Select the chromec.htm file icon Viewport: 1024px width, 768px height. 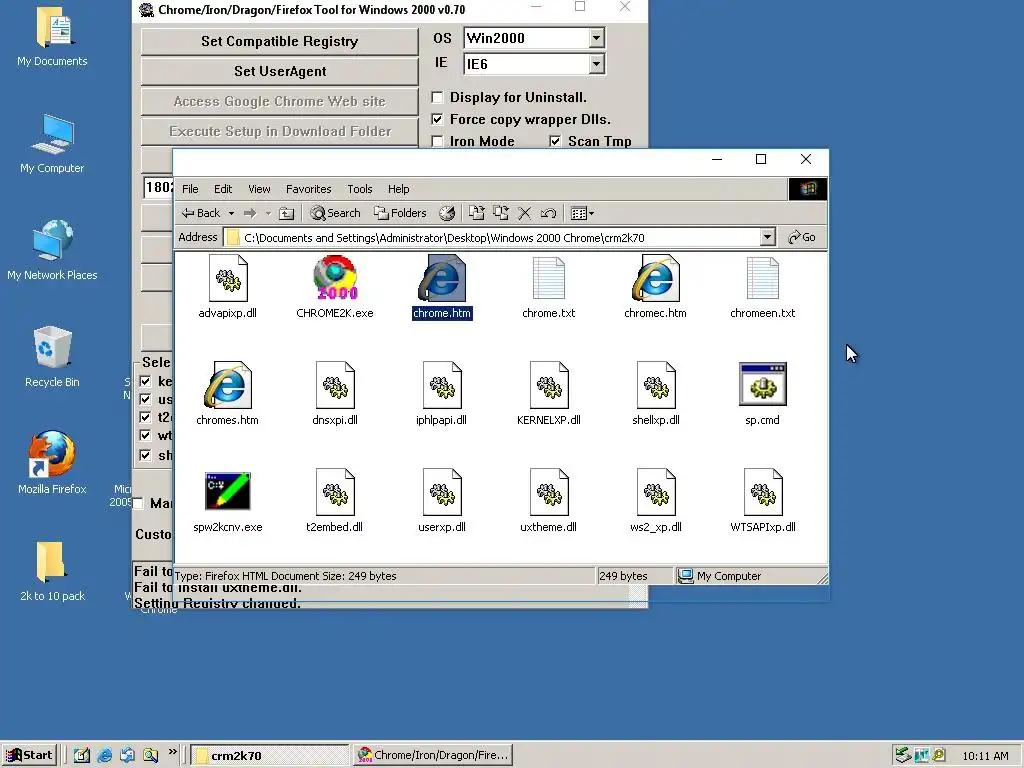click(x=656, y=279)
